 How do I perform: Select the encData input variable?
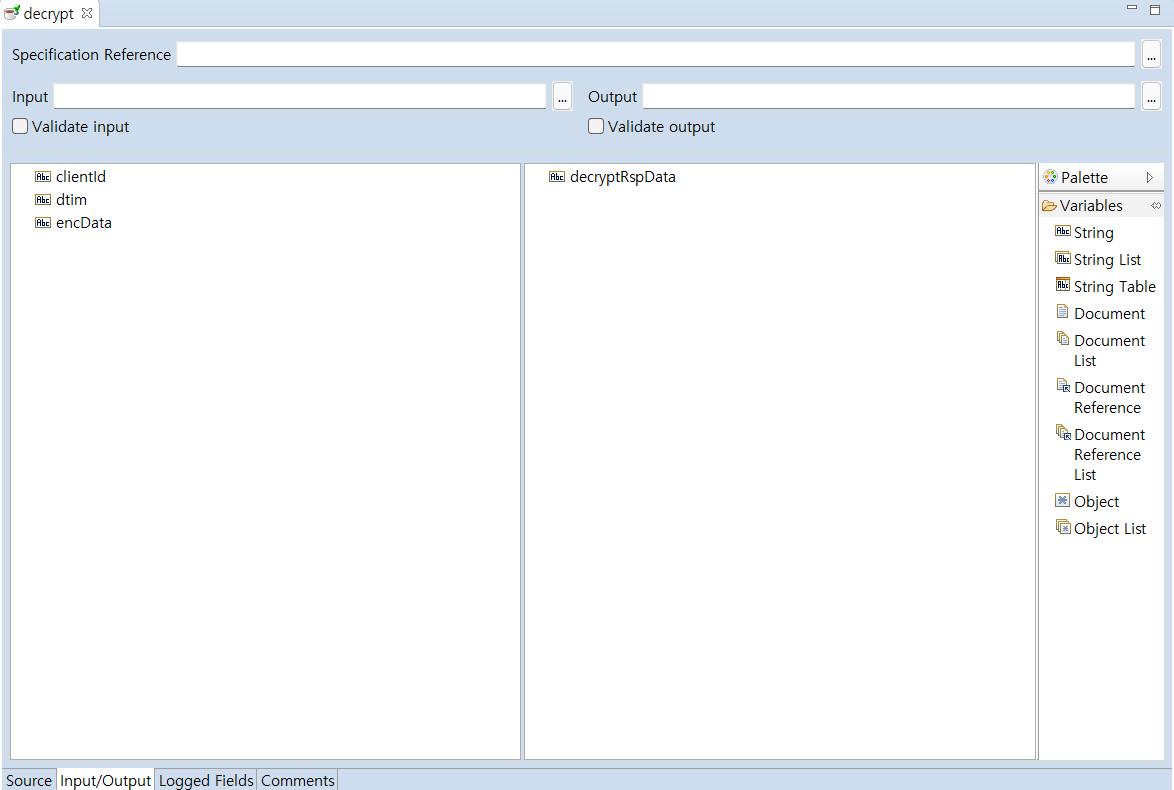click(83, 223)
